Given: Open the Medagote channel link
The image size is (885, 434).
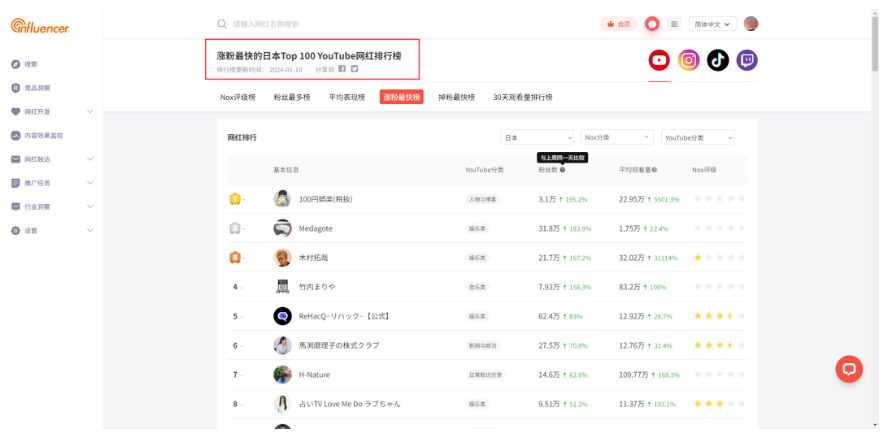Looking at the screenshot, I should (x=316, y=229).
